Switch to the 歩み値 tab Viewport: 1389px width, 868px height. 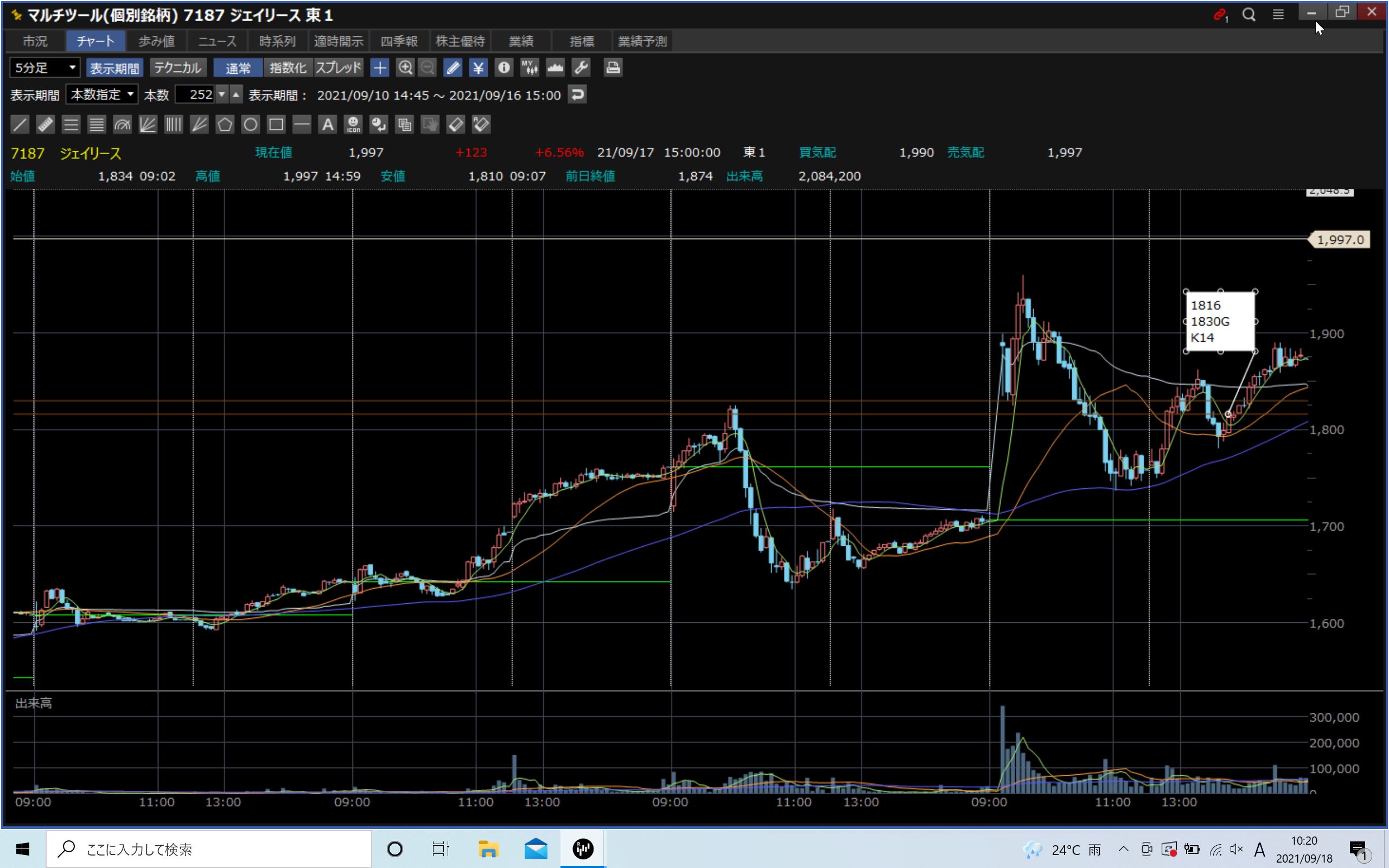tap(156, 41)
